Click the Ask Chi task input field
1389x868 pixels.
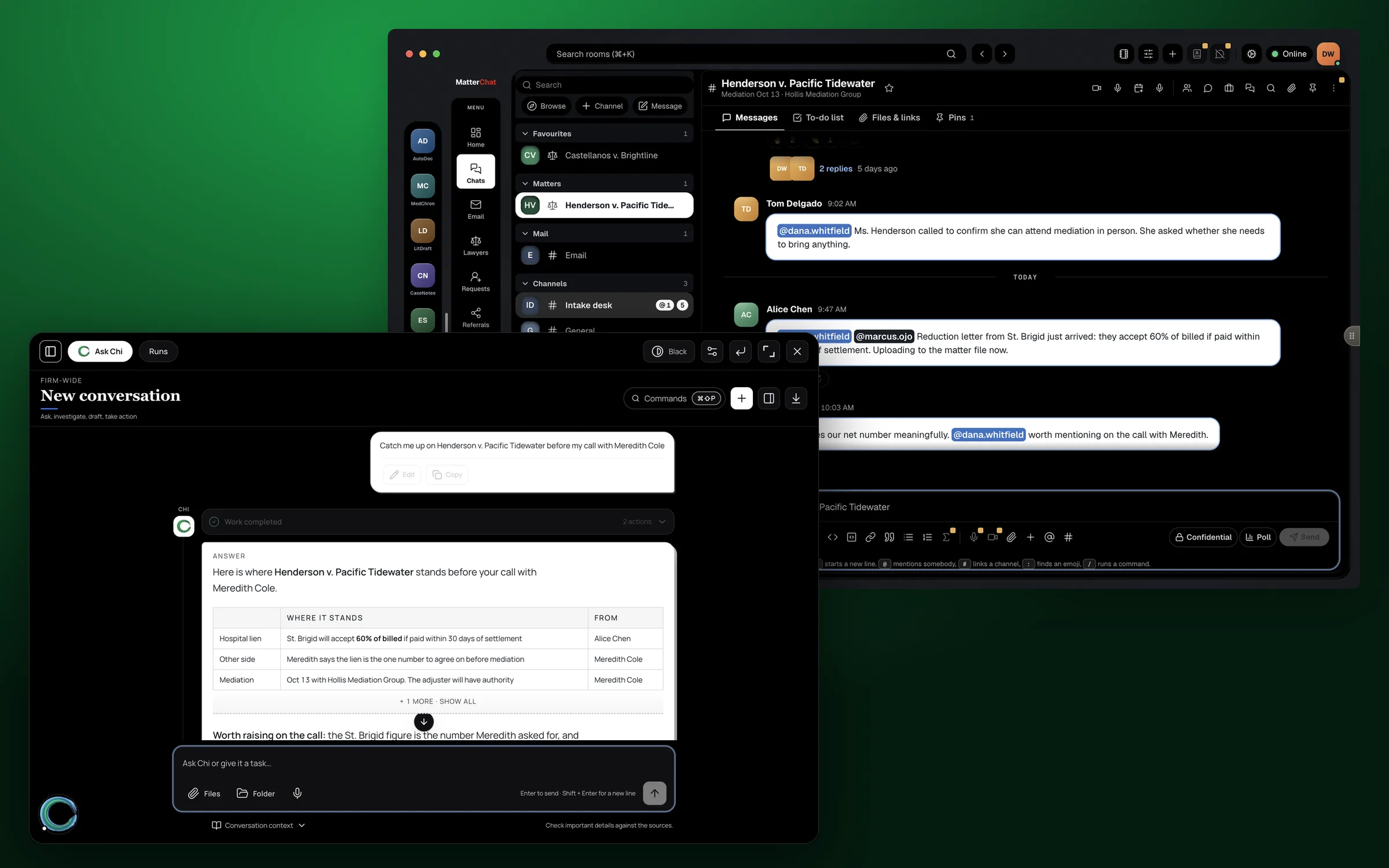coord(424,763)
